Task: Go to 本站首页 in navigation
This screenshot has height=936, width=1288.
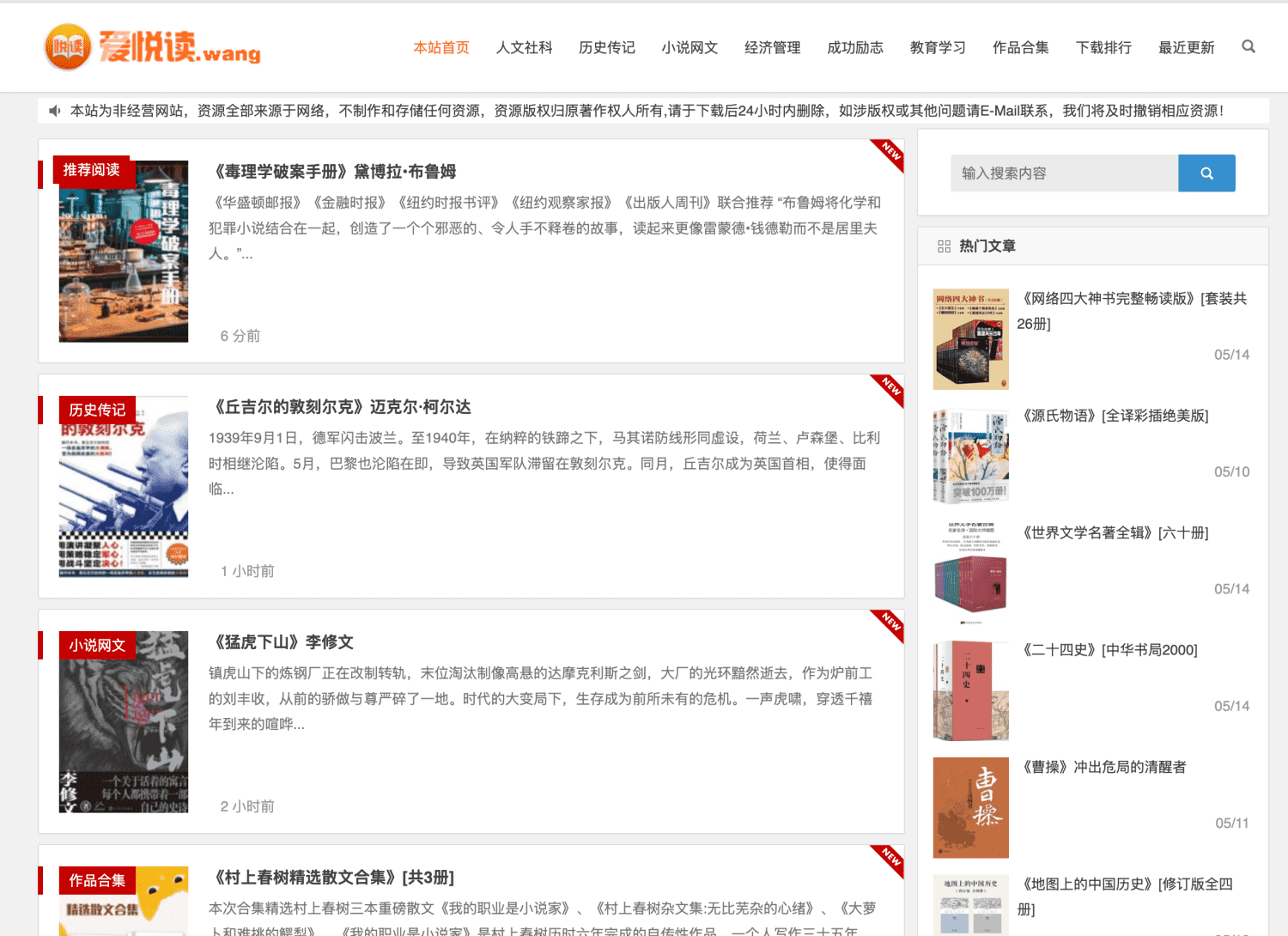Action: coord(441,47)
